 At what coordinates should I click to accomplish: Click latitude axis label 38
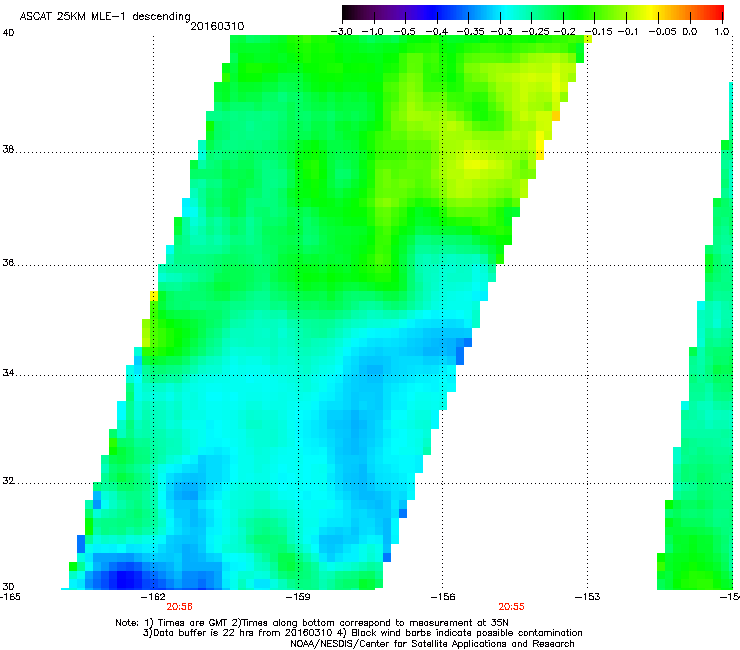tap(8, 150)
